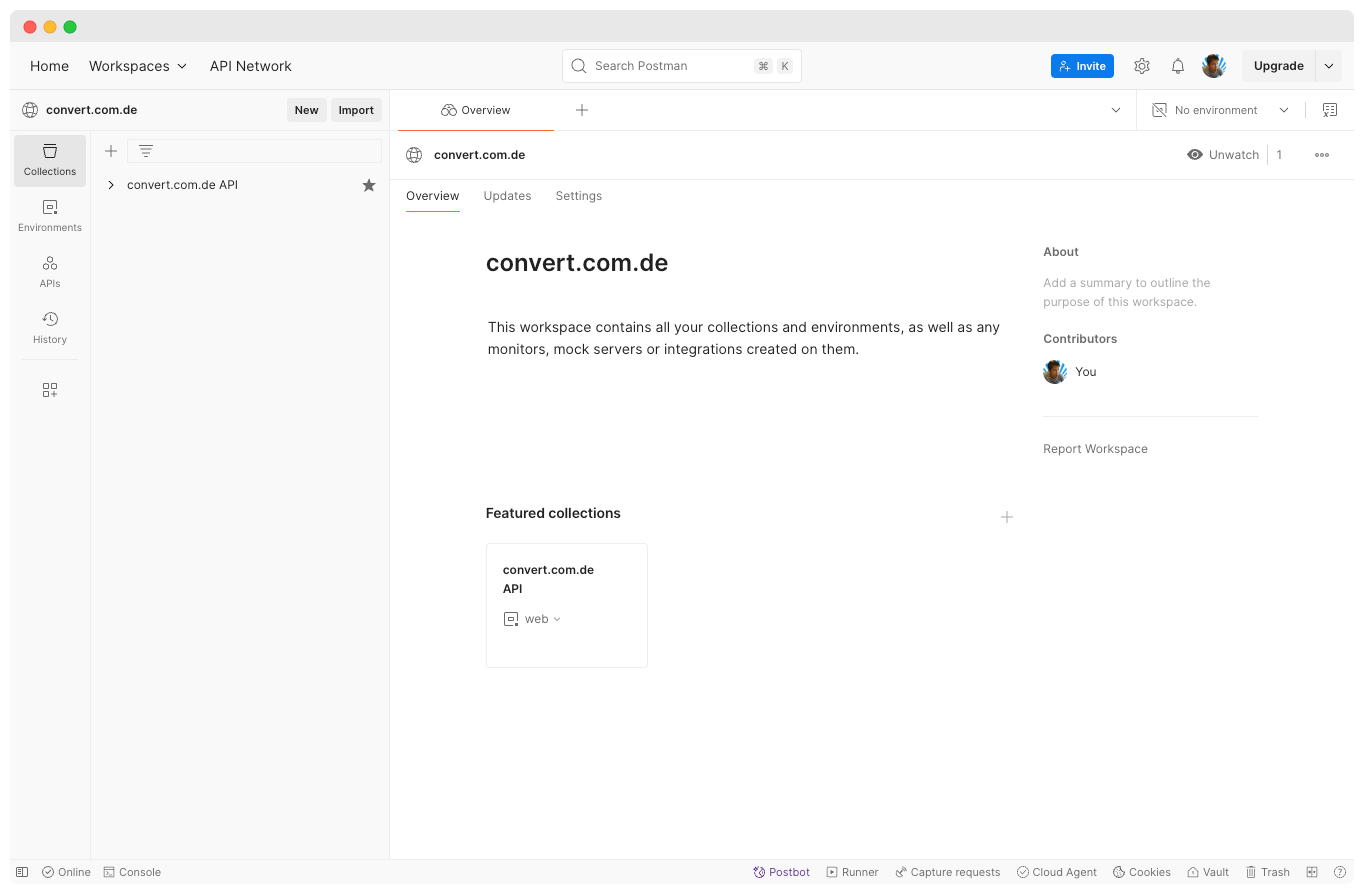Image resolution: width=1364 pixels, height=894 pixels.
Task: Click the convert.com.de workspace heading
Action: (x=577, y=263)
